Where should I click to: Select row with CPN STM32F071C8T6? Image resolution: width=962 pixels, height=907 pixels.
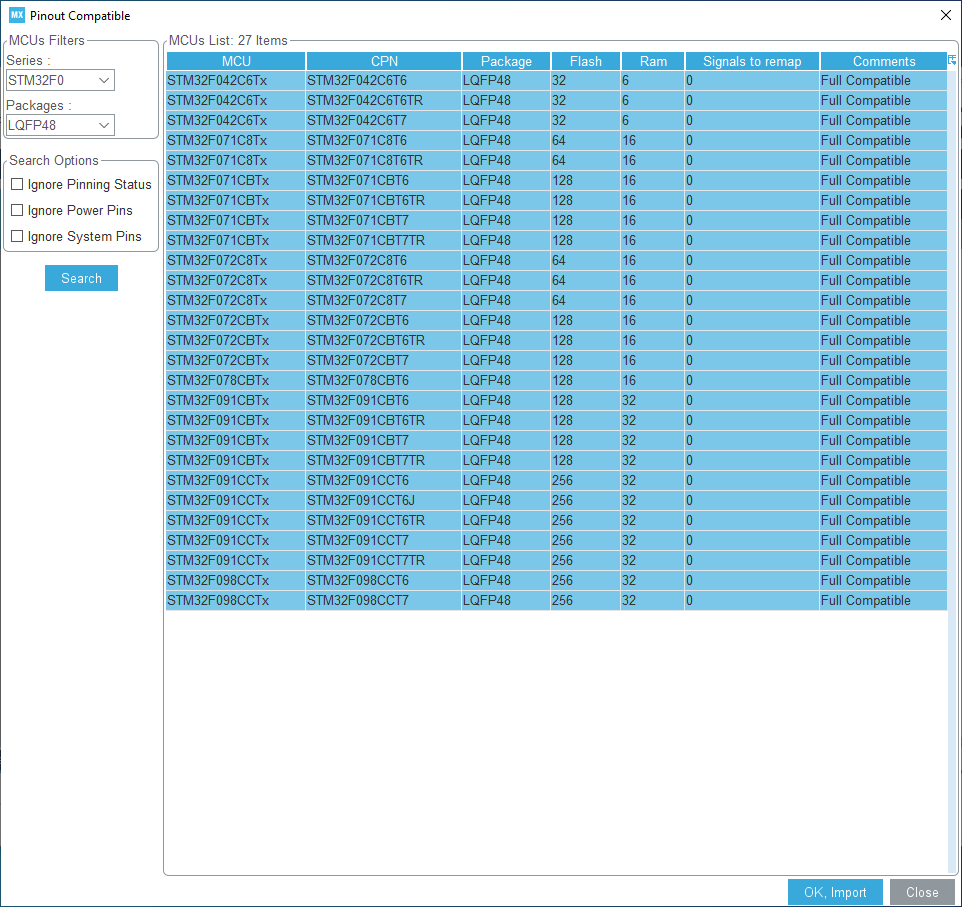point(556,141)
